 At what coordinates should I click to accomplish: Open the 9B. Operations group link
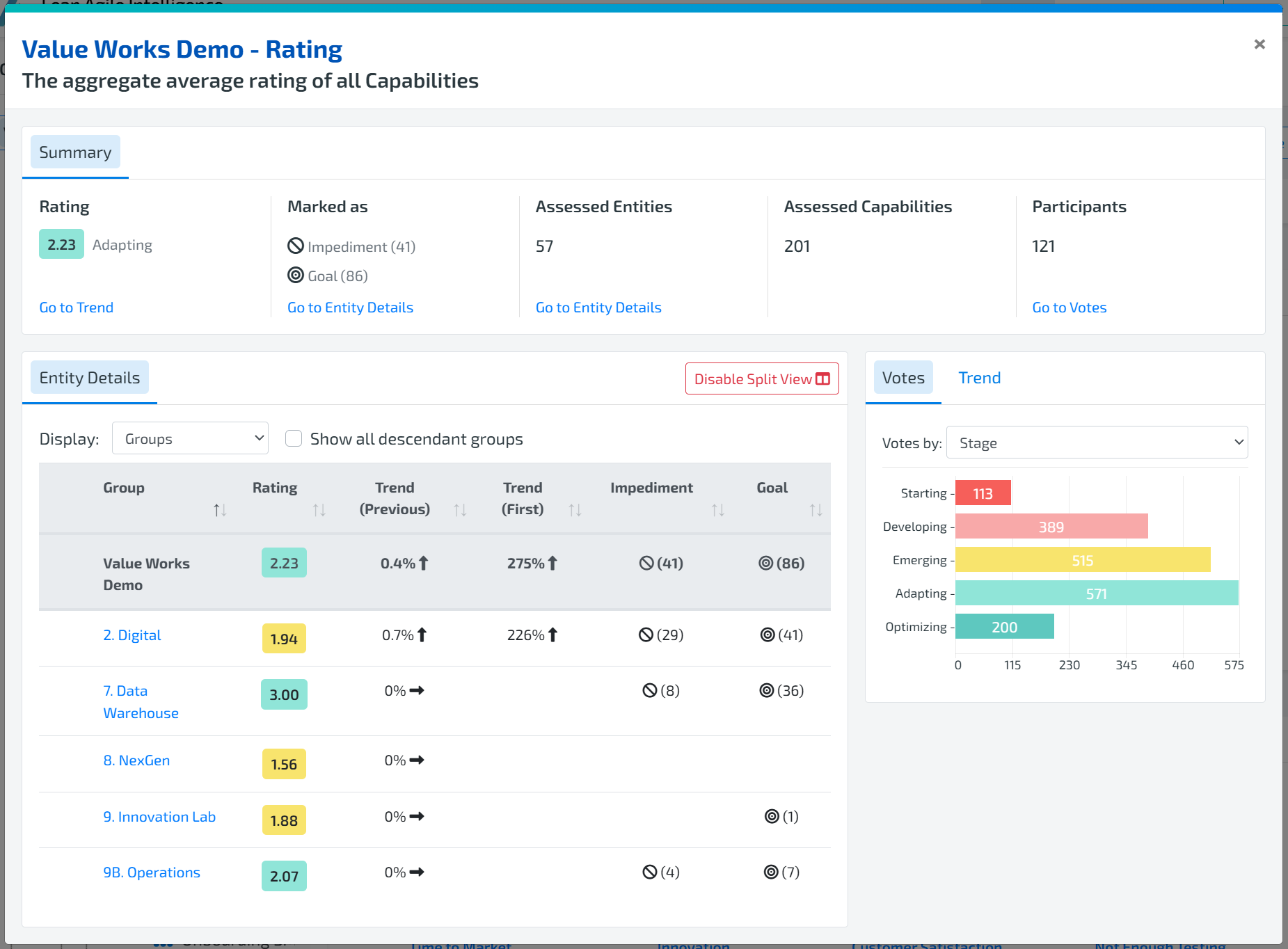click(x=152, y=872)
